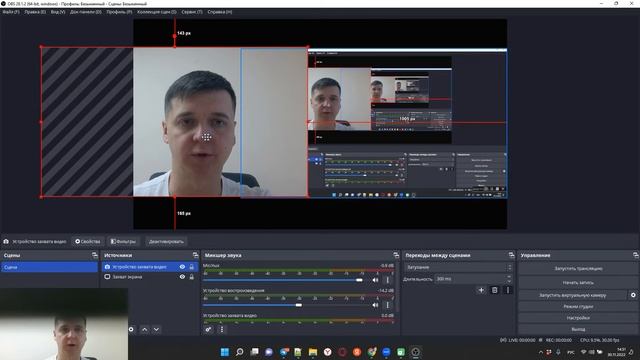Remove the selected scene transition
This screenshot has height=360, width=640.
pyautogui.click(x=494, y=290)
